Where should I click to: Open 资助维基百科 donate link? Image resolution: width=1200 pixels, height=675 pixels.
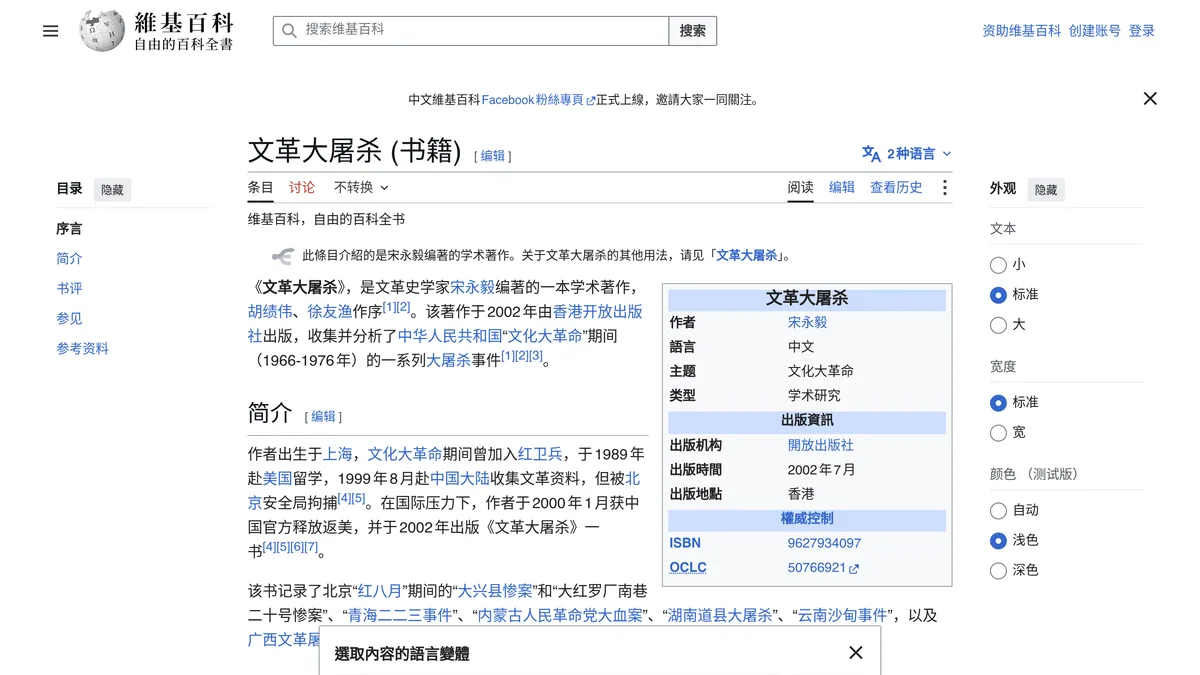tap(1021, 31)
